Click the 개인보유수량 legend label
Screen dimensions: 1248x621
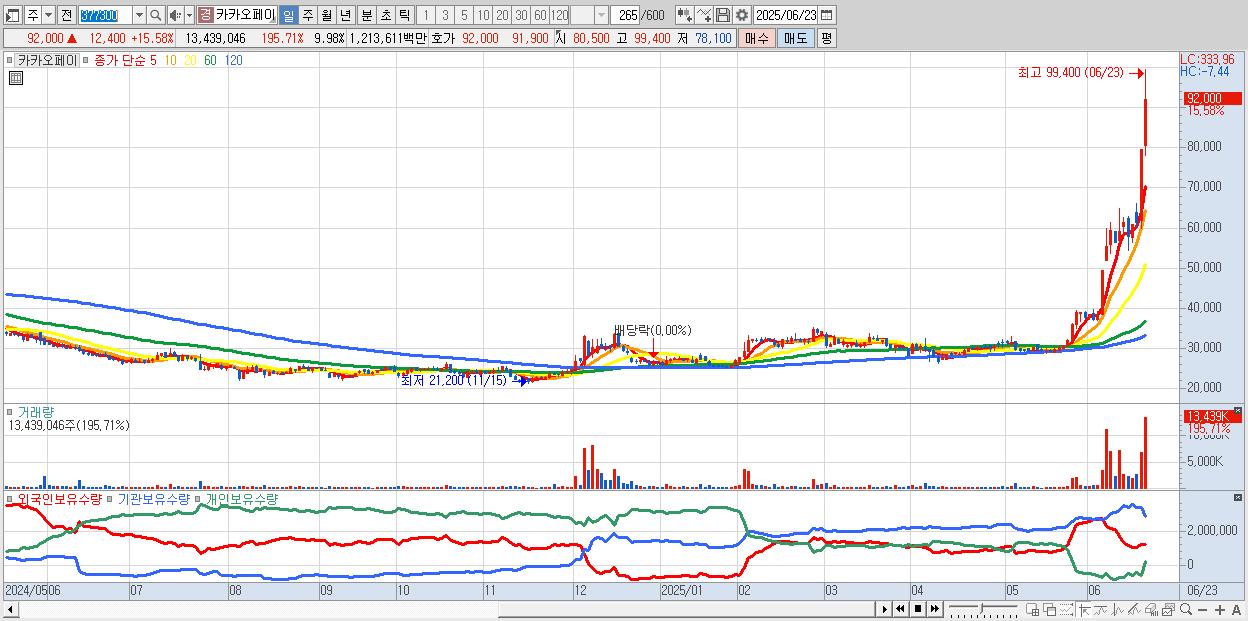pos(241,498)
